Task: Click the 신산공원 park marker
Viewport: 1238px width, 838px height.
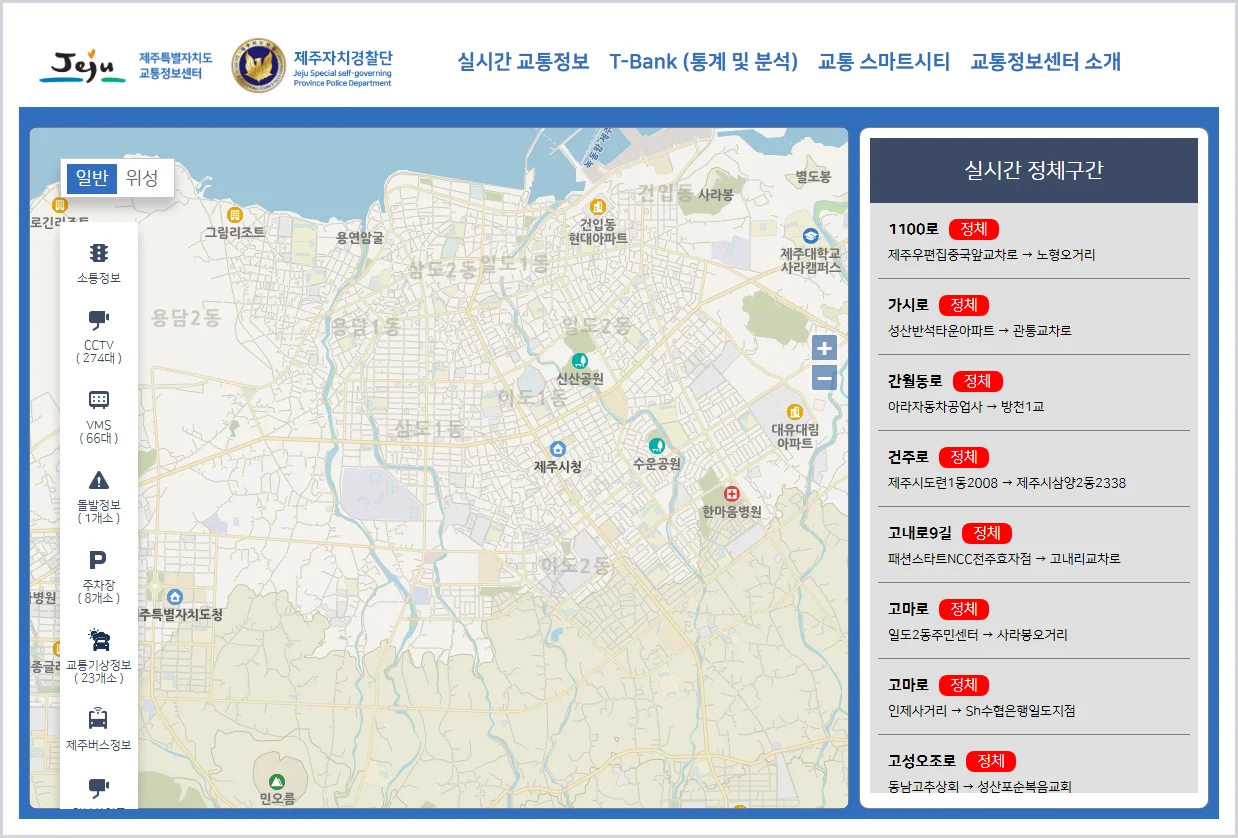Action: click(579, 361)
